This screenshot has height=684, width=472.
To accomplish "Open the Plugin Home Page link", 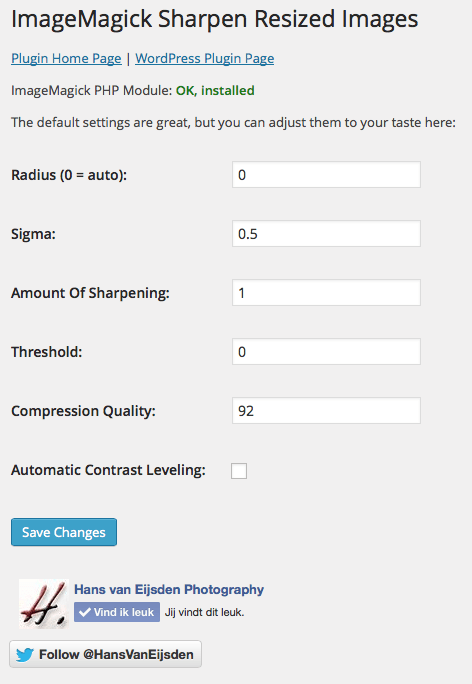I will [66, 58].
